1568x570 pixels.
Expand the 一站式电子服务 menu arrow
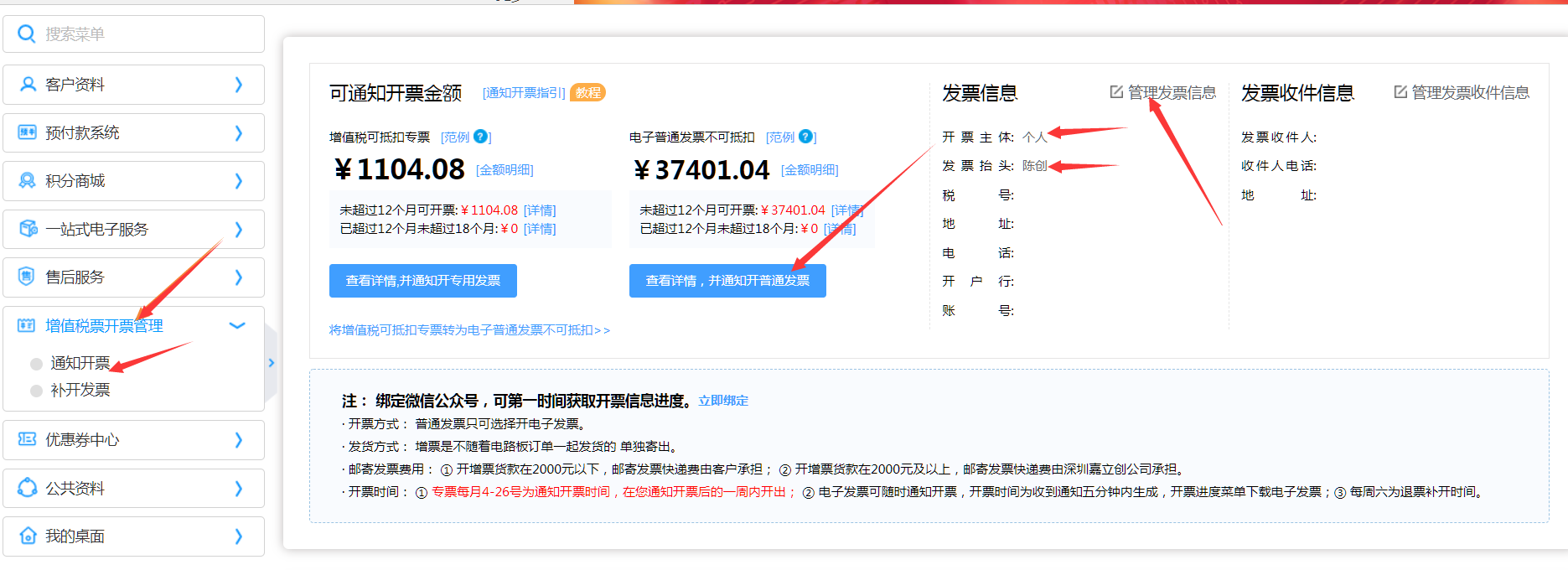click(238, 230)
